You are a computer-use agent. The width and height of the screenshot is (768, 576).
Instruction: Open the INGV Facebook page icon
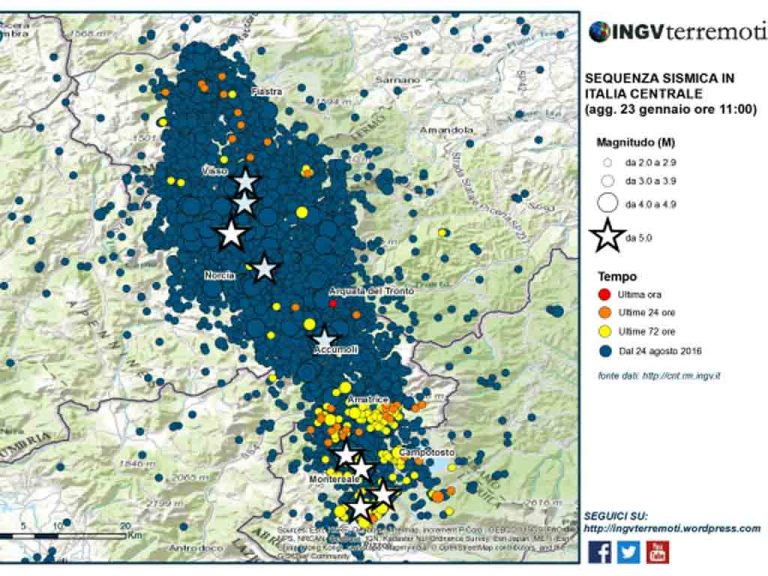pyautogui.click(x=600, y=551)
